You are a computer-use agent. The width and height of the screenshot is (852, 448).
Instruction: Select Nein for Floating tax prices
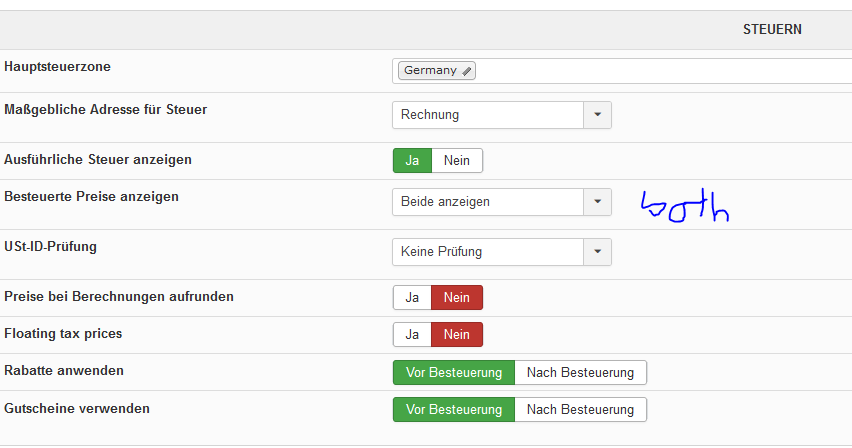[457, 335]
